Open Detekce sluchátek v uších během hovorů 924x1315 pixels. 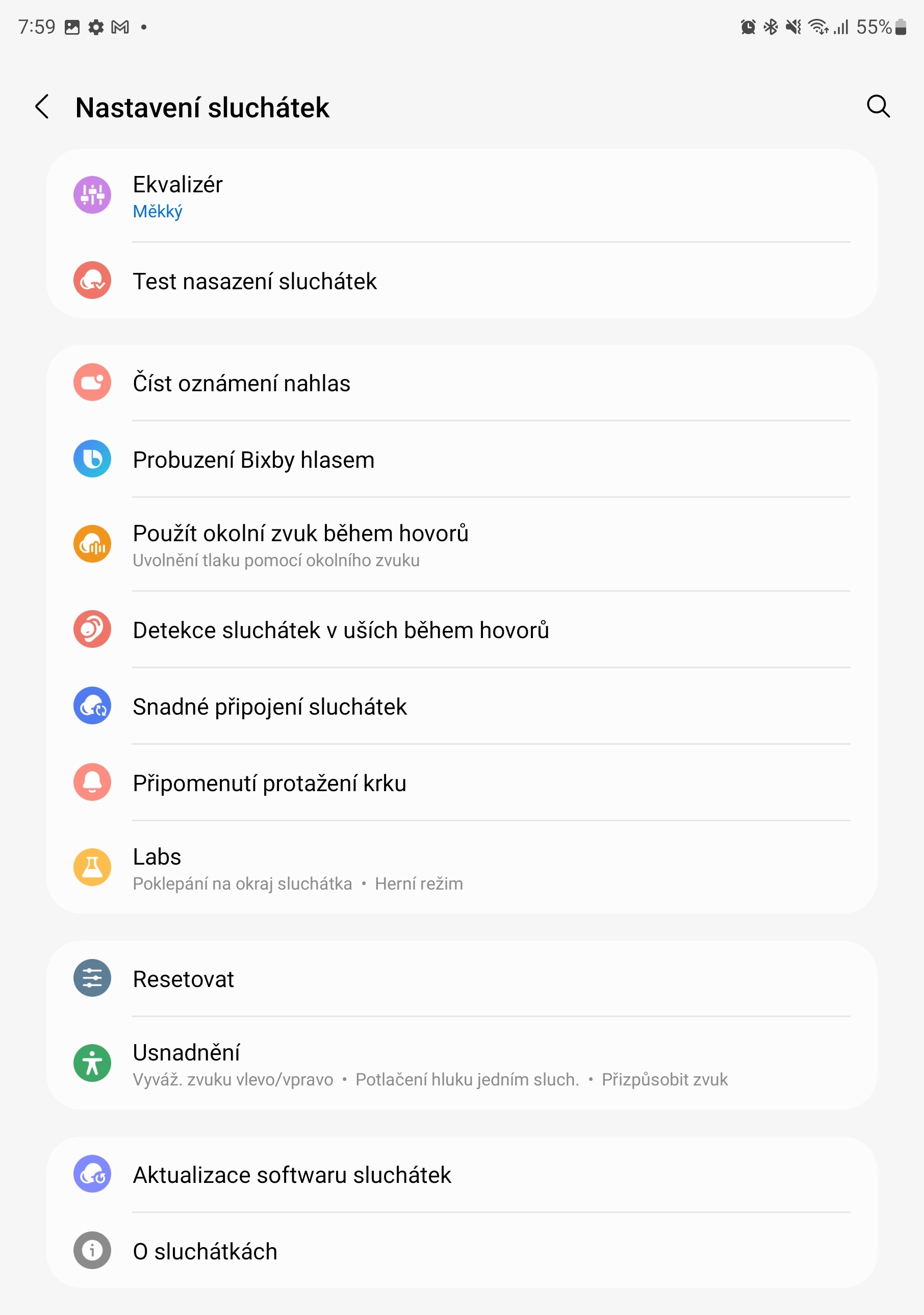click(340, 630)
